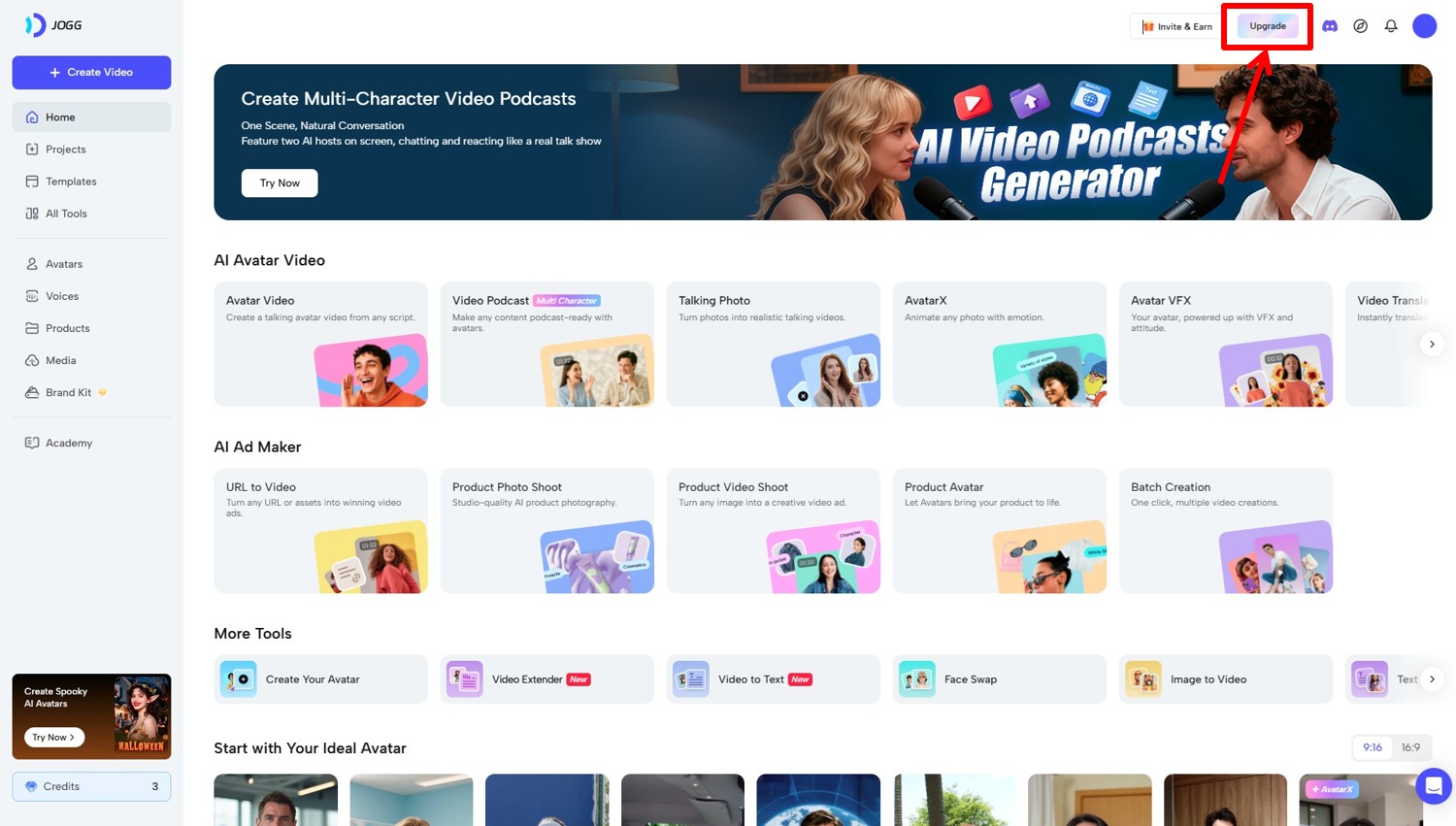The width and height of the screenshot is (1456, 826).
Task: Open the Talking Photo card
Action: (x=773, y=344)
